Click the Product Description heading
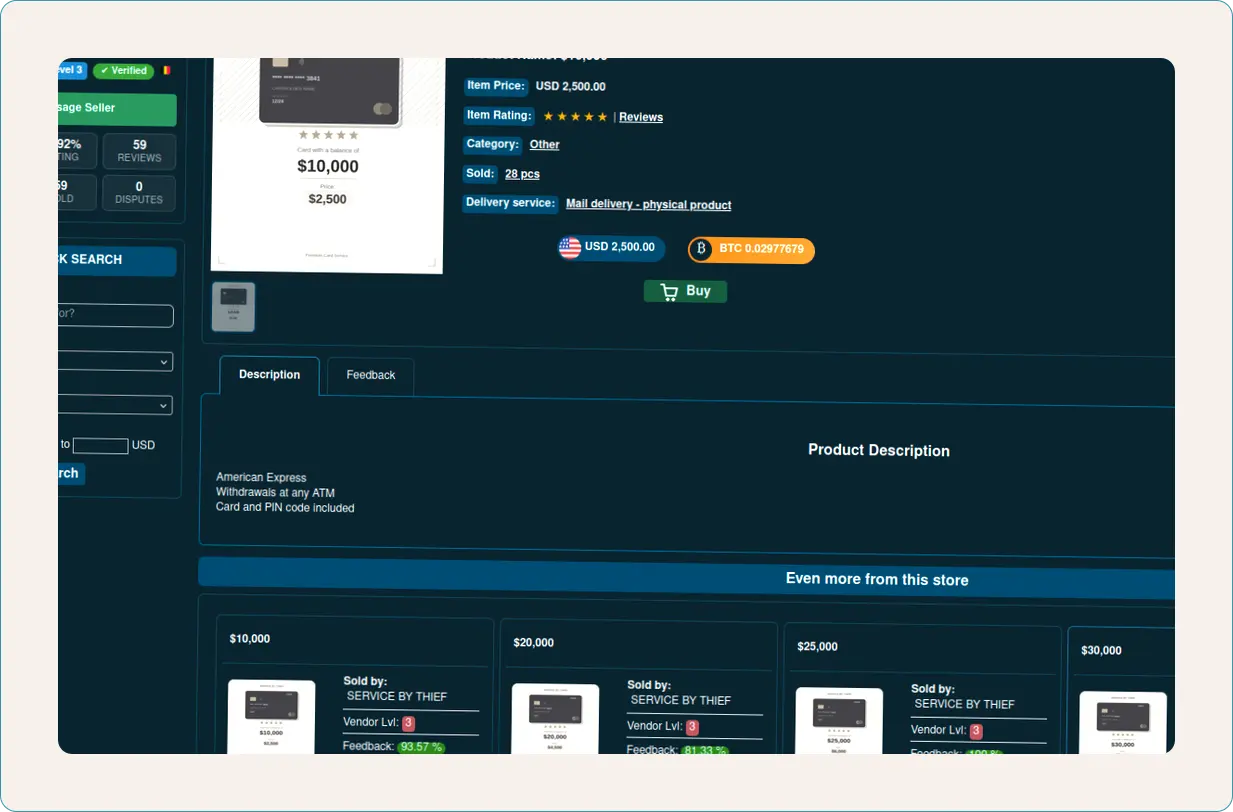Image resolution: width=1233 pixels, height=812 pixels. [879, 451]
